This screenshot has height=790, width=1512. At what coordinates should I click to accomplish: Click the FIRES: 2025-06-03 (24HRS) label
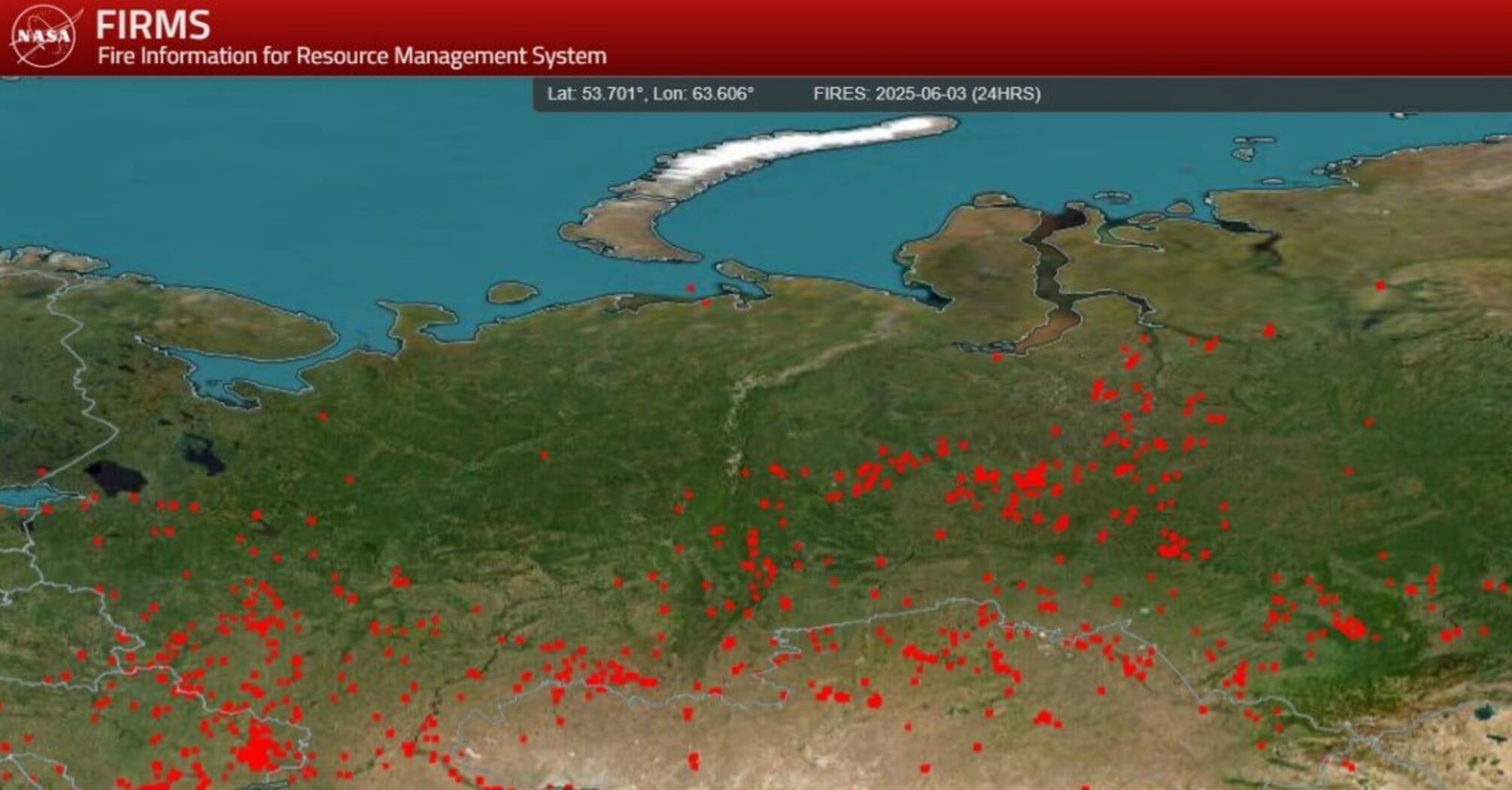[927, 94]
